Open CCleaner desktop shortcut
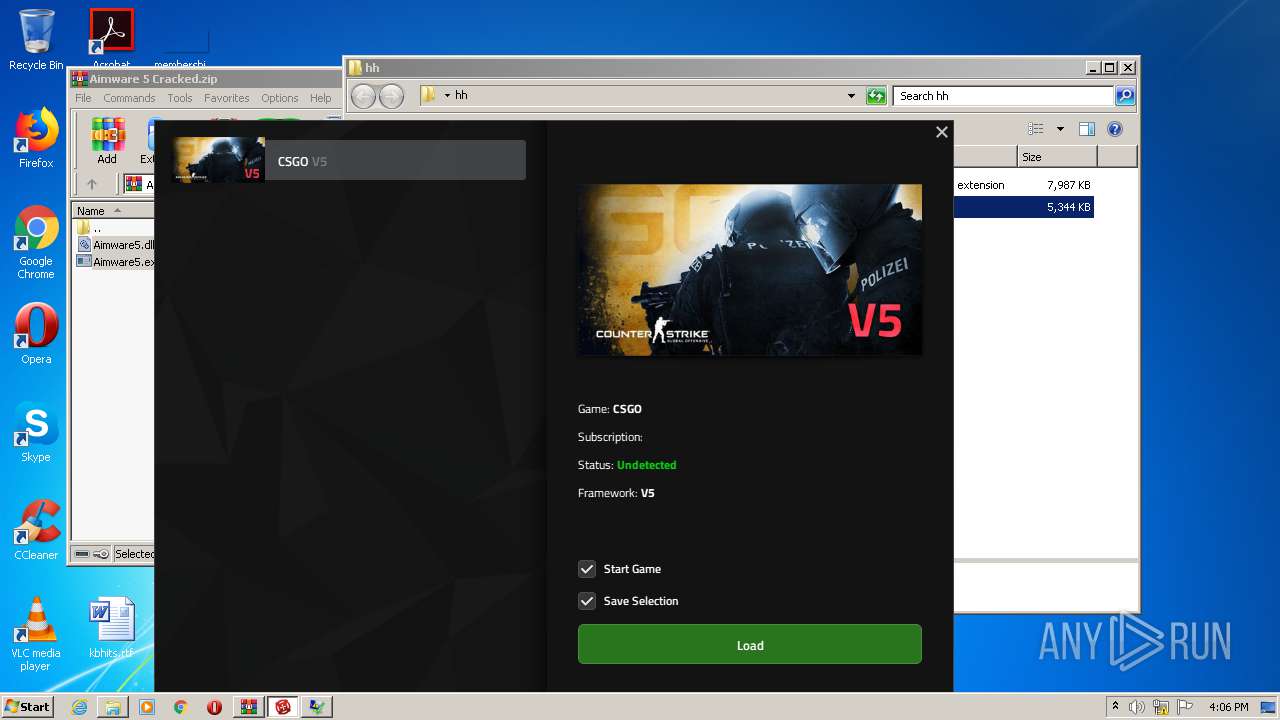 36,530
